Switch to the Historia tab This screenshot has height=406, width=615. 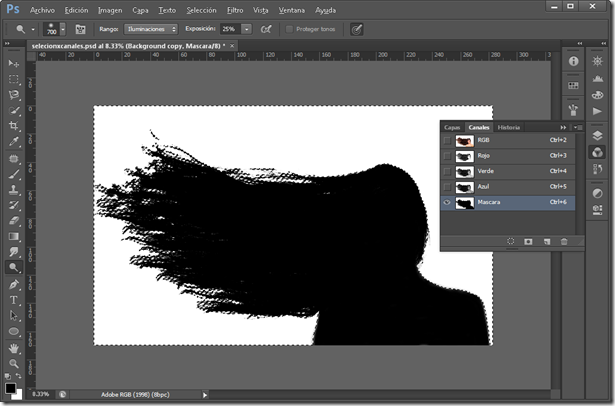point(508,127)
